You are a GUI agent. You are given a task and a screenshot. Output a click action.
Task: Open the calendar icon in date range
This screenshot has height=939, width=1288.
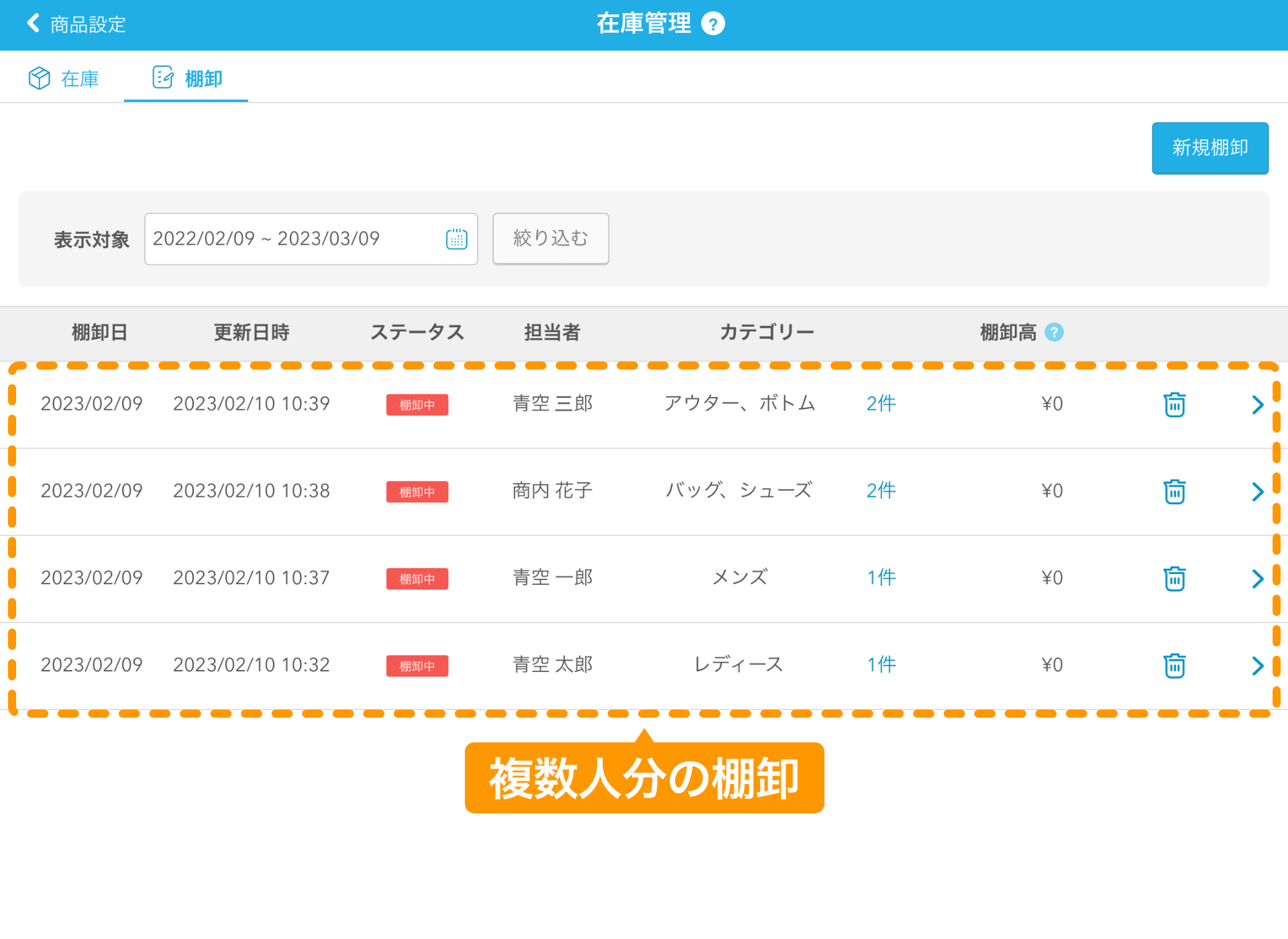[x=457, y=239]
